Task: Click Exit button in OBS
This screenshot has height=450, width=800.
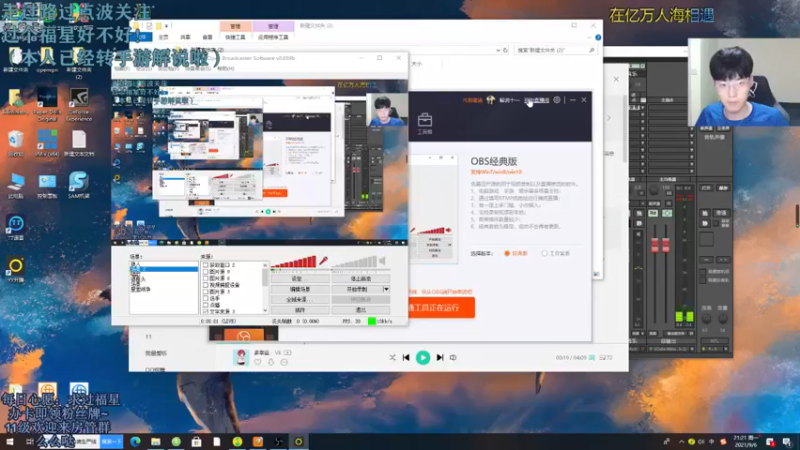Action: click(361, 310)
